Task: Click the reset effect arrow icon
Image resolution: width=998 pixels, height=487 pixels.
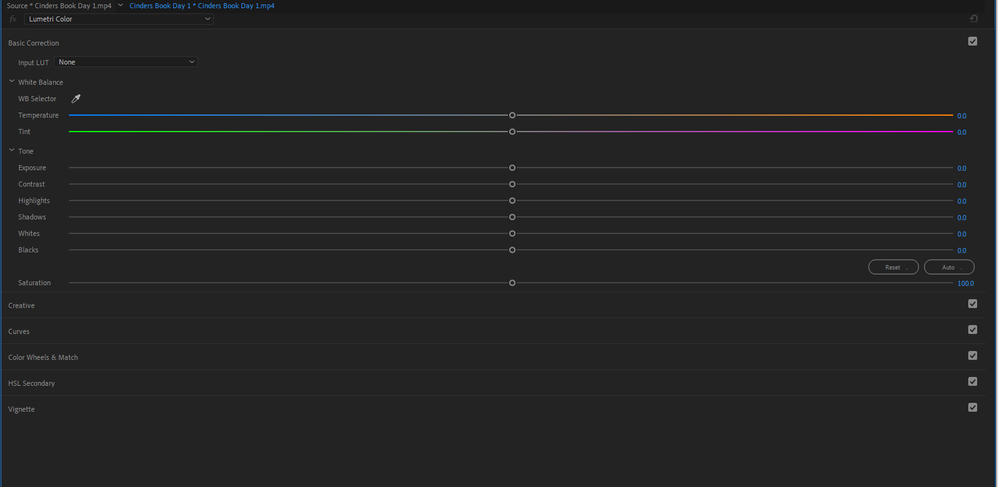Action: coord(973,19)
